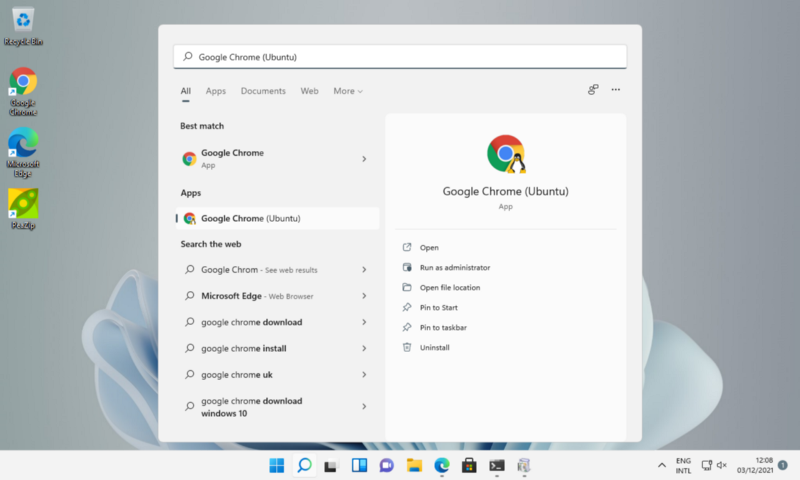The width and height of the screenshot is (800, 480).
Task: Open the notification badge in taskbar
Action: pyautogui.click(x=783, y=465)
